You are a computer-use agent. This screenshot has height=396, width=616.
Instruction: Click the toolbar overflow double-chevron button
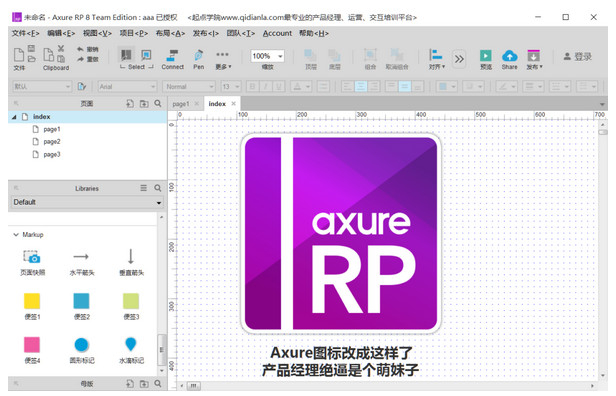click(x=459, y=59)
